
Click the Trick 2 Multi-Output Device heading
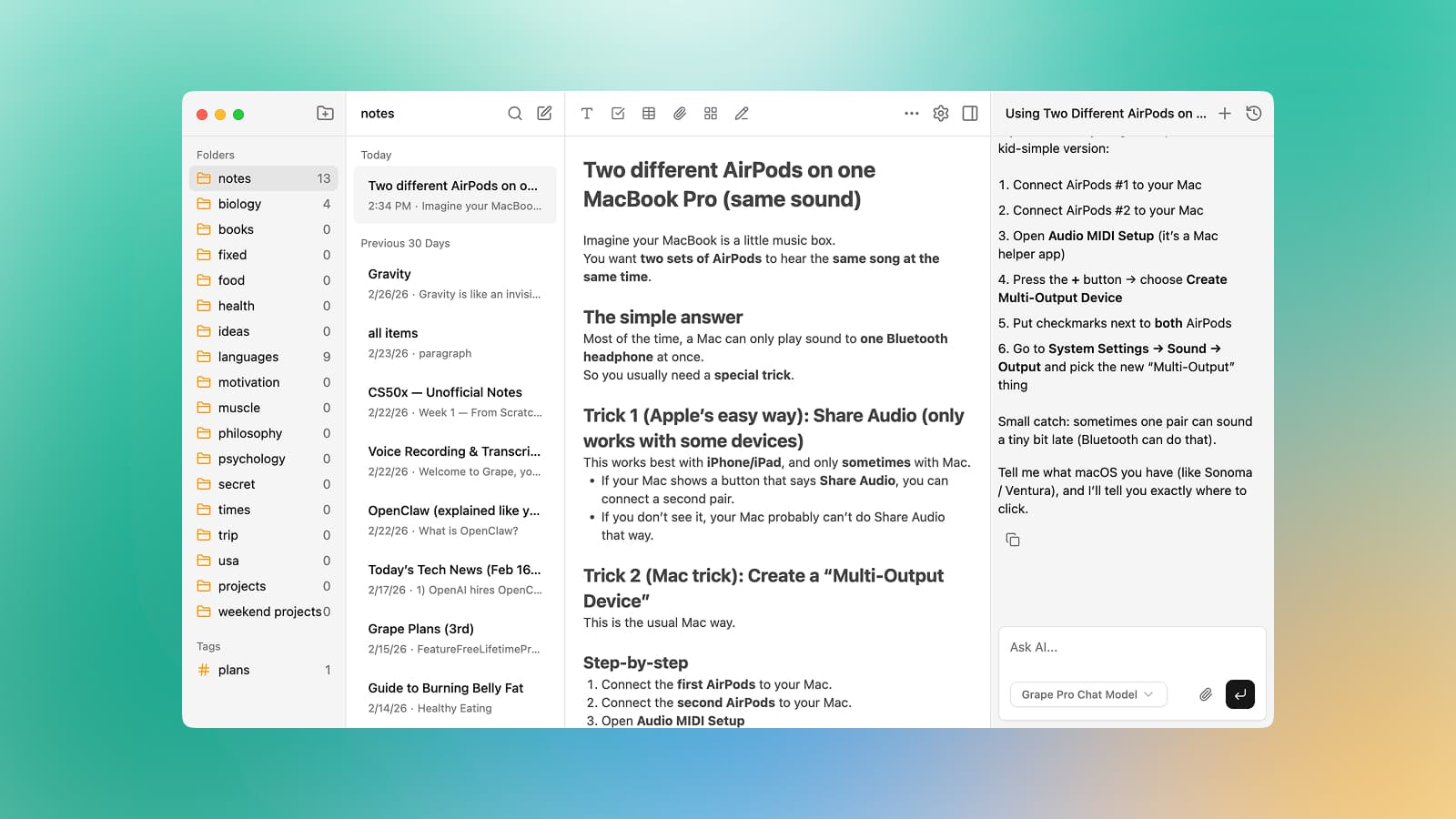[x=763, y=588]
